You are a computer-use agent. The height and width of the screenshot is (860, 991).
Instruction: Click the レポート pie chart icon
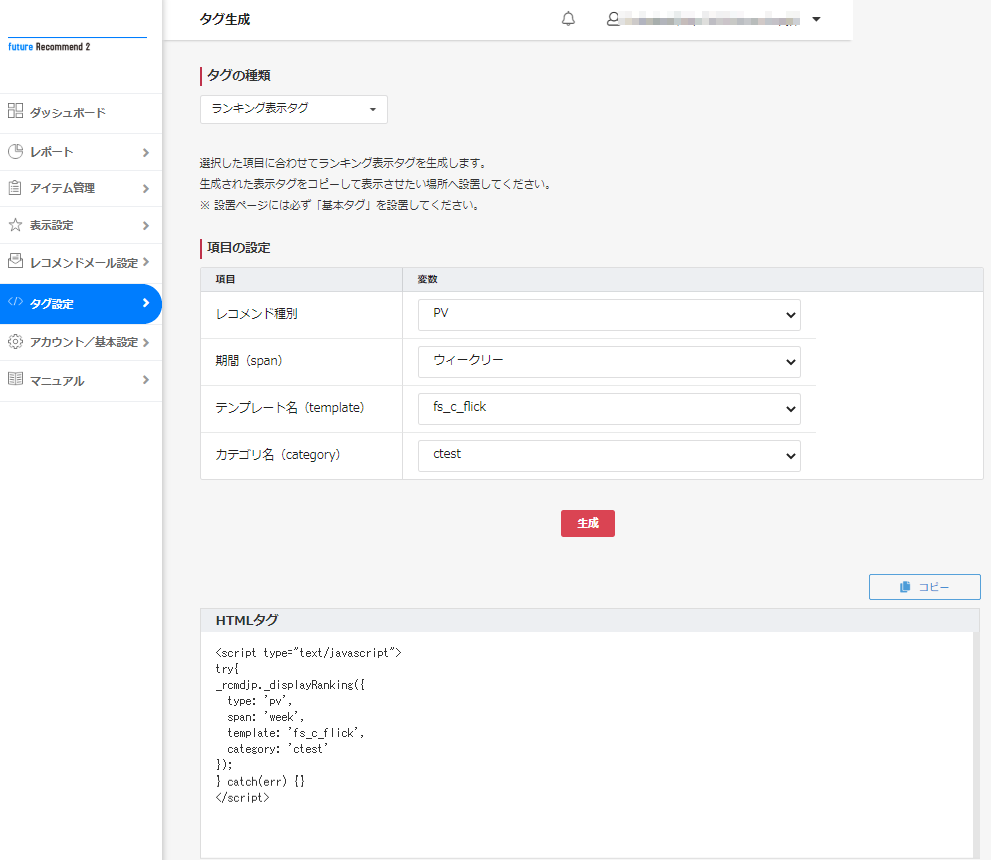click(x=15, y=151)
